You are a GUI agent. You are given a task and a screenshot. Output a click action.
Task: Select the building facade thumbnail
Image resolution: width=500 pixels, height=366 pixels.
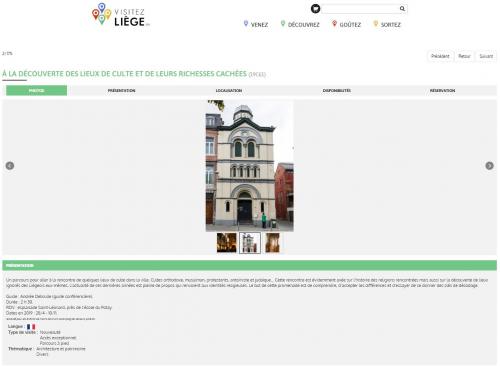[x=250, y=243]
